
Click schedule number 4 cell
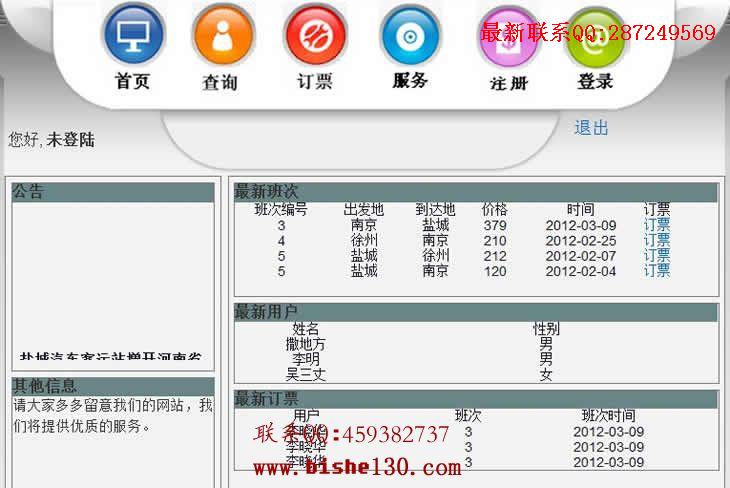pos(281,241)
